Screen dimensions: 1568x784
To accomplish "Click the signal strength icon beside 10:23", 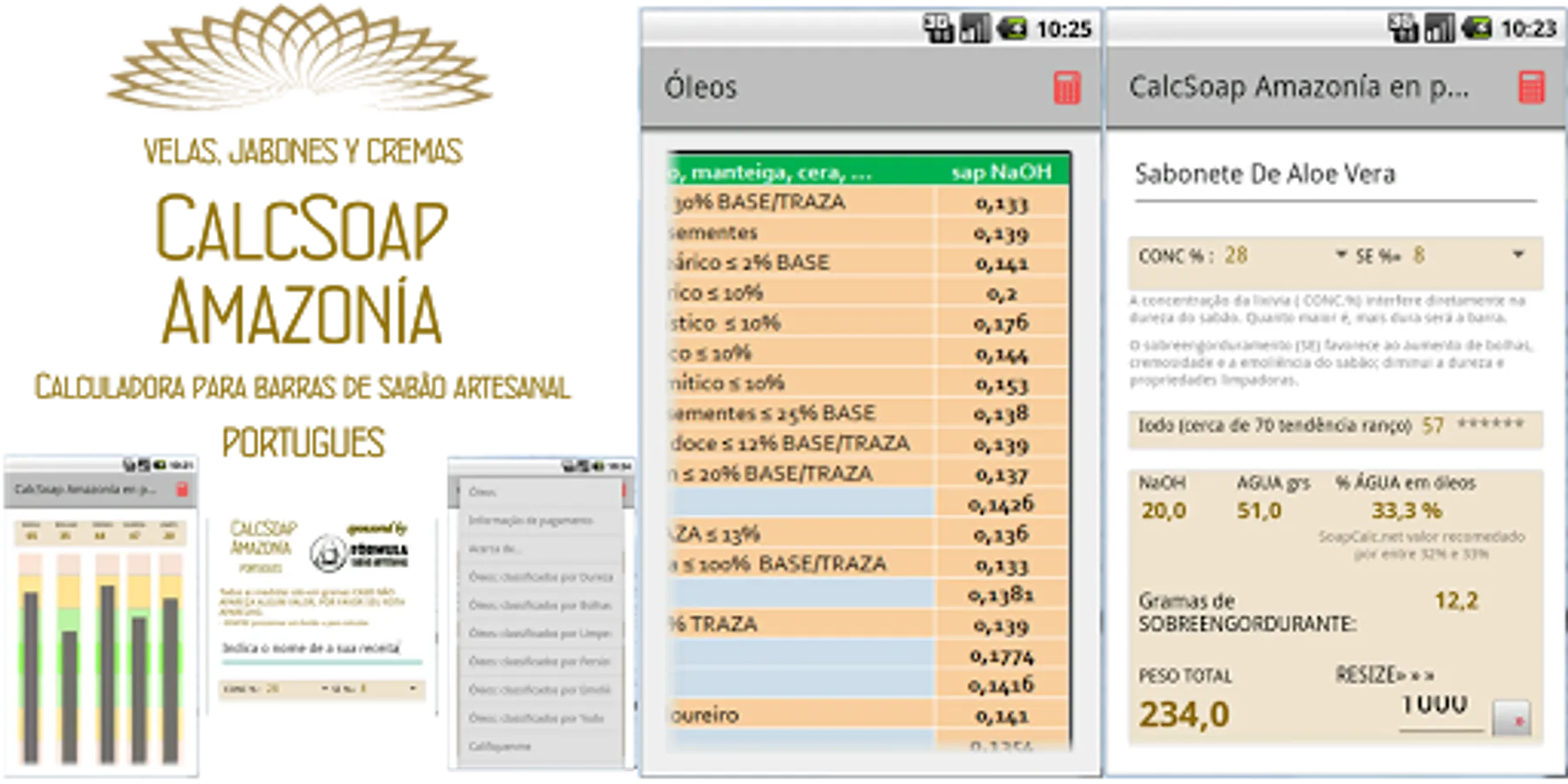I will (1439, 29).
